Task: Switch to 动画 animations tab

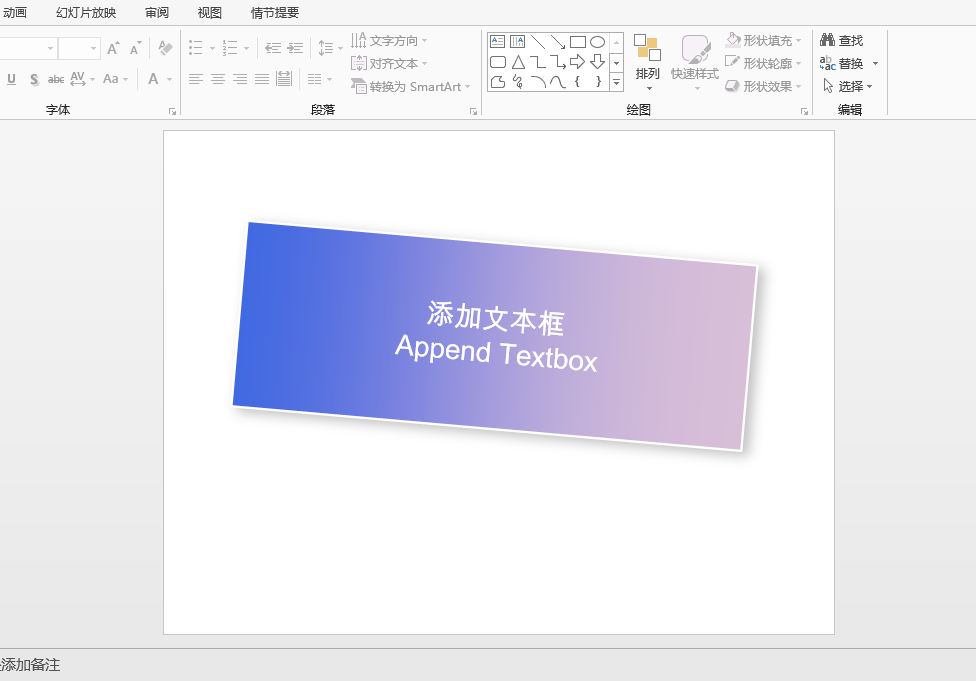Action: coord(14,12)
